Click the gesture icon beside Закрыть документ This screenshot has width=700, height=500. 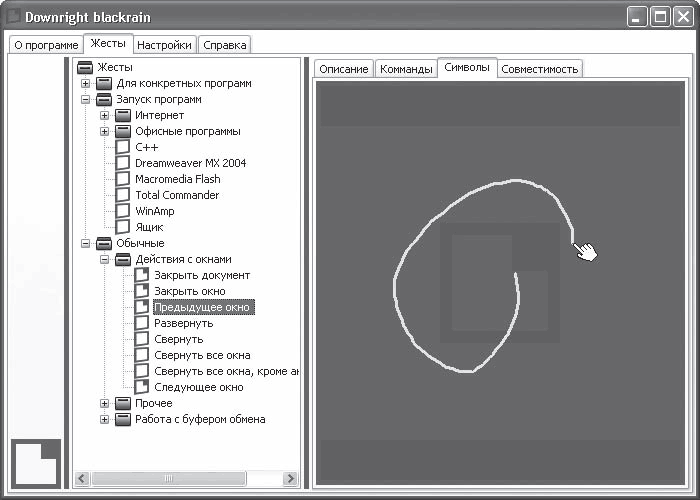[x=142, y=275]
